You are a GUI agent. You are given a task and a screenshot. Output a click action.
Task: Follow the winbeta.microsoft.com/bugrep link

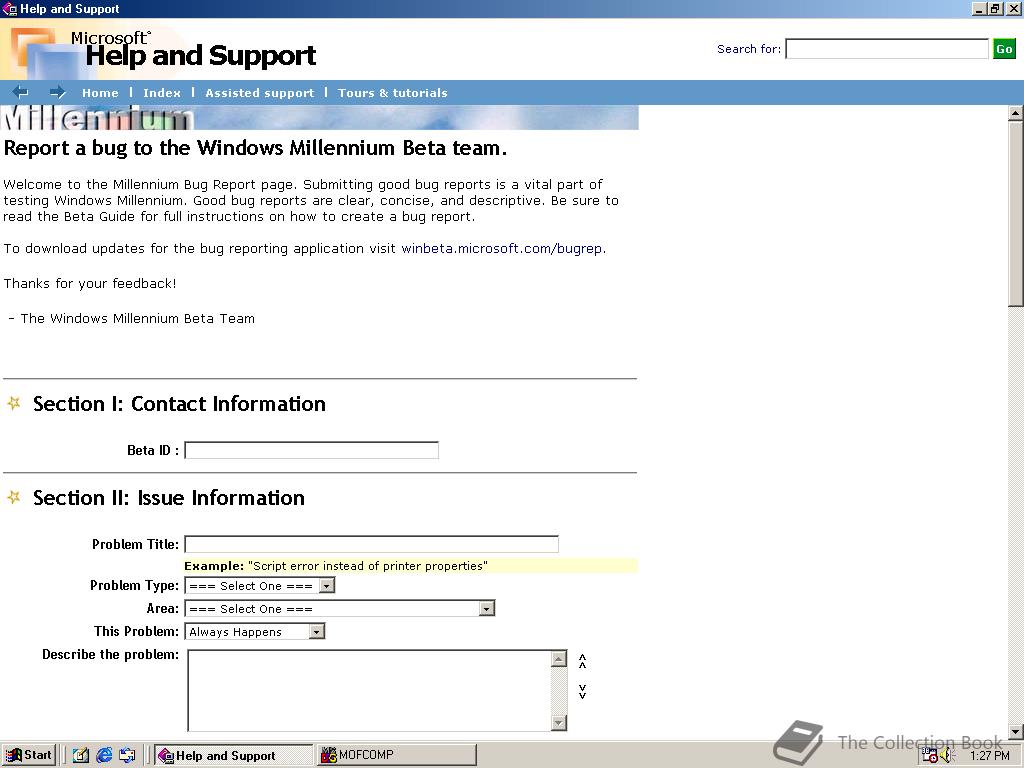tap(502, 249)
